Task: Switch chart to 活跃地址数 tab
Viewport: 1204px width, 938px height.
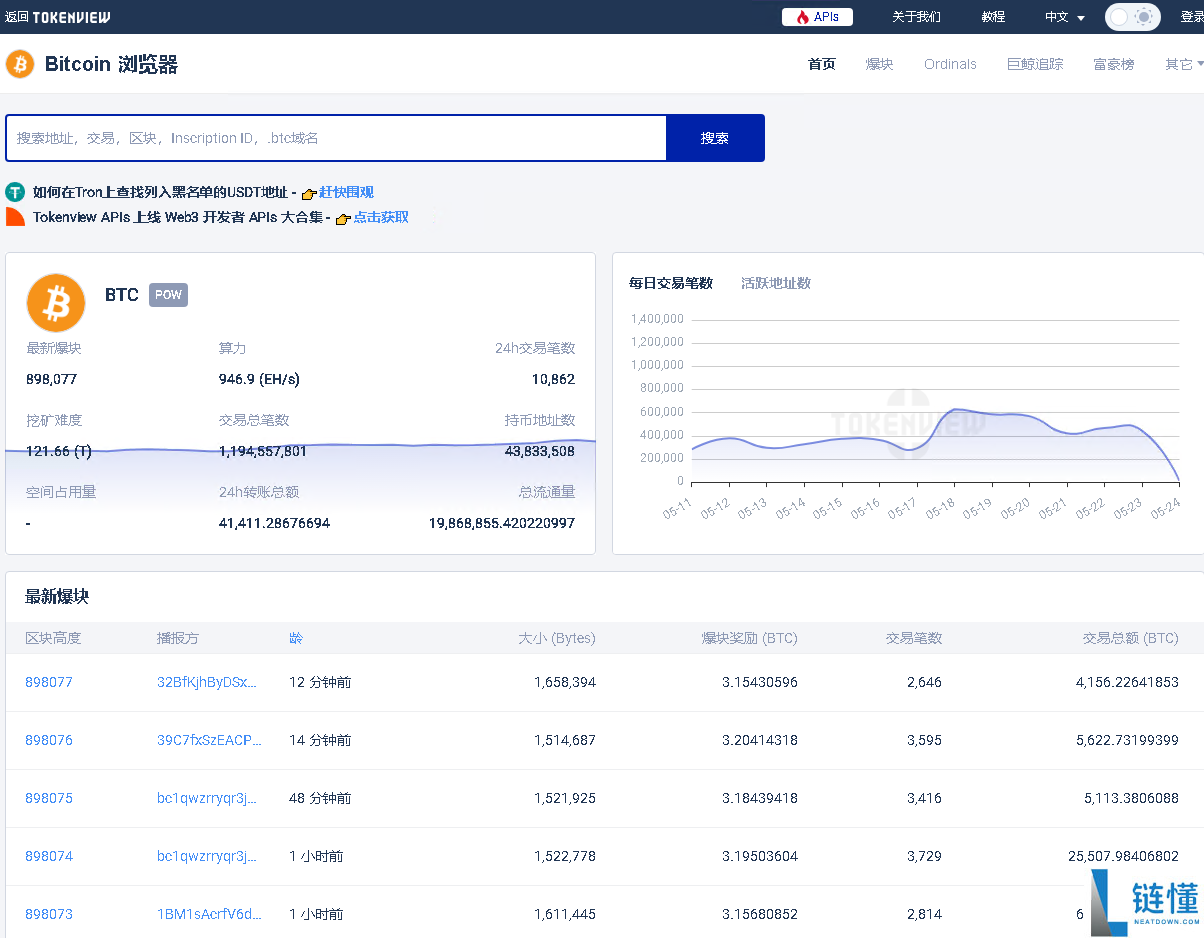Action: [x=776, y=283]
